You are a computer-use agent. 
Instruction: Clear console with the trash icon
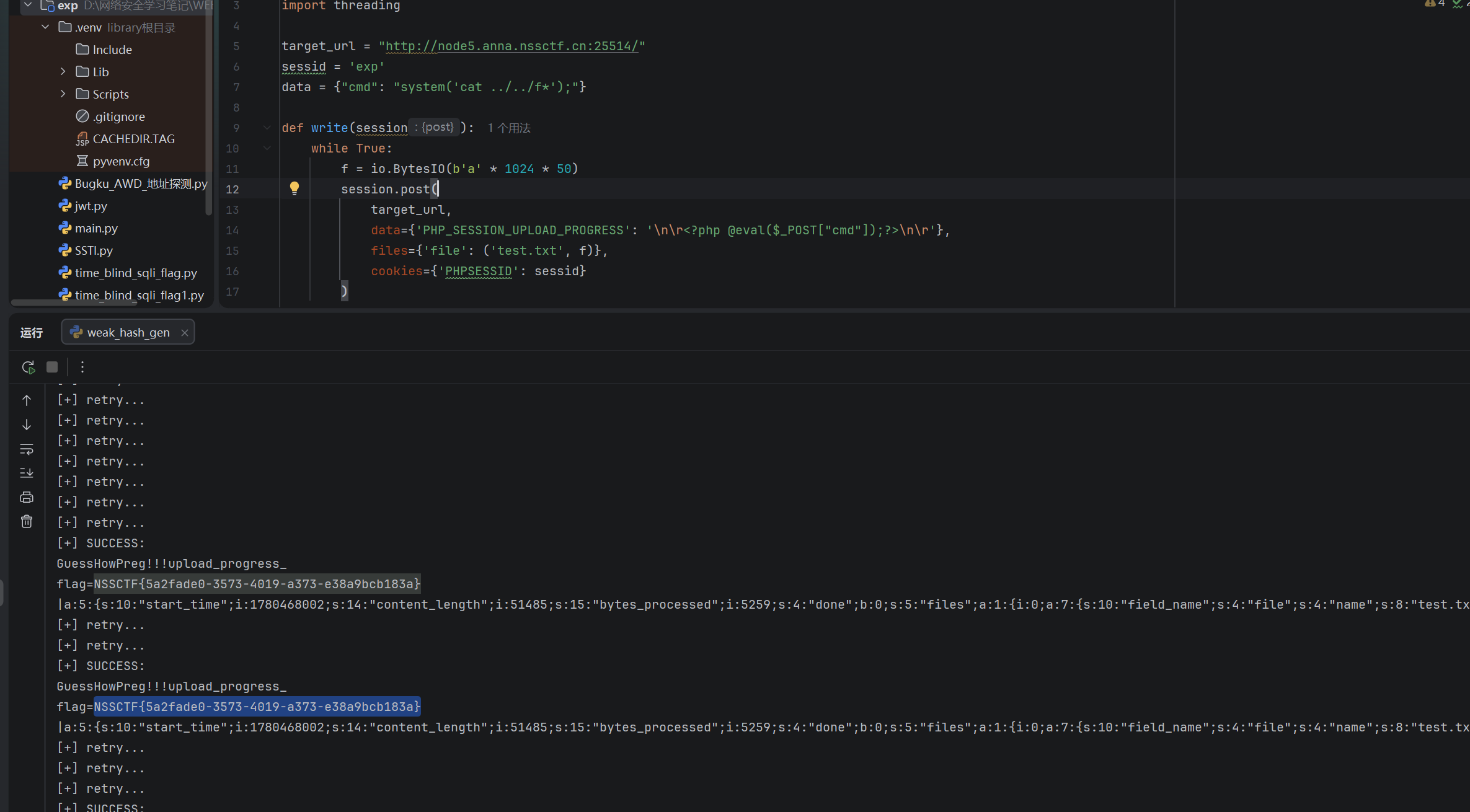(27, 521)
